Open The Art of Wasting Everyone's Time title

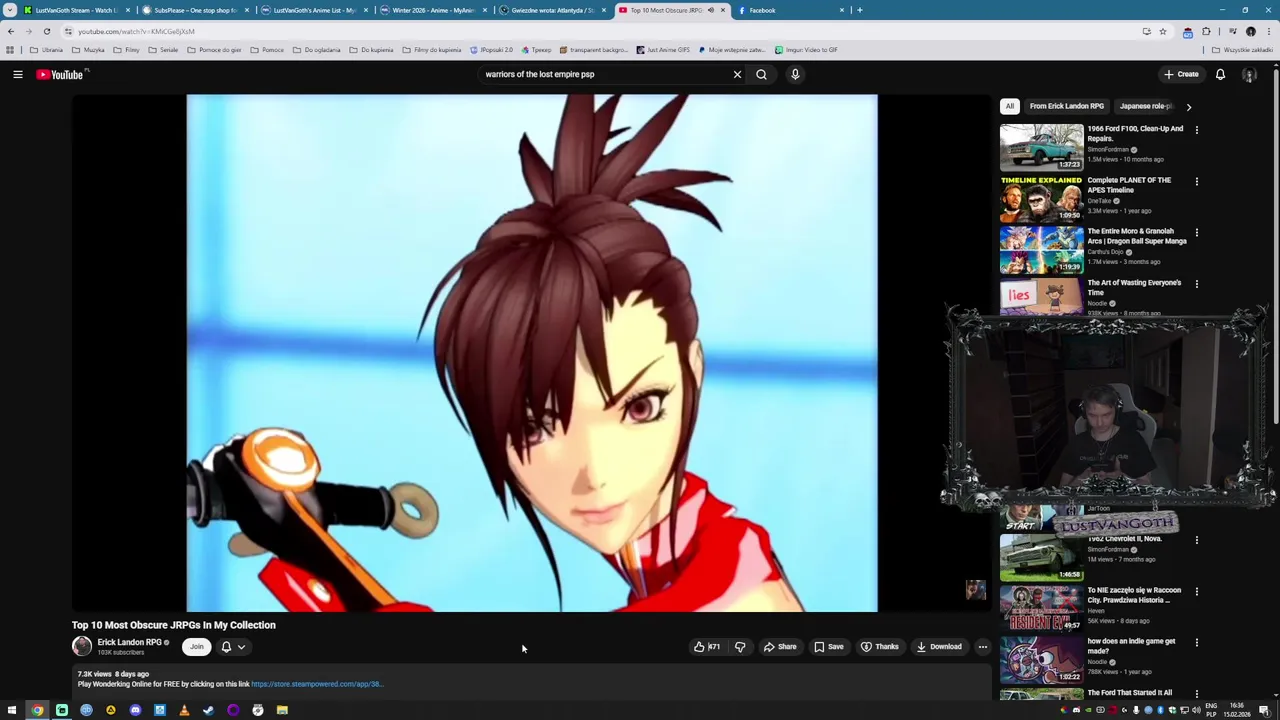1134,287
